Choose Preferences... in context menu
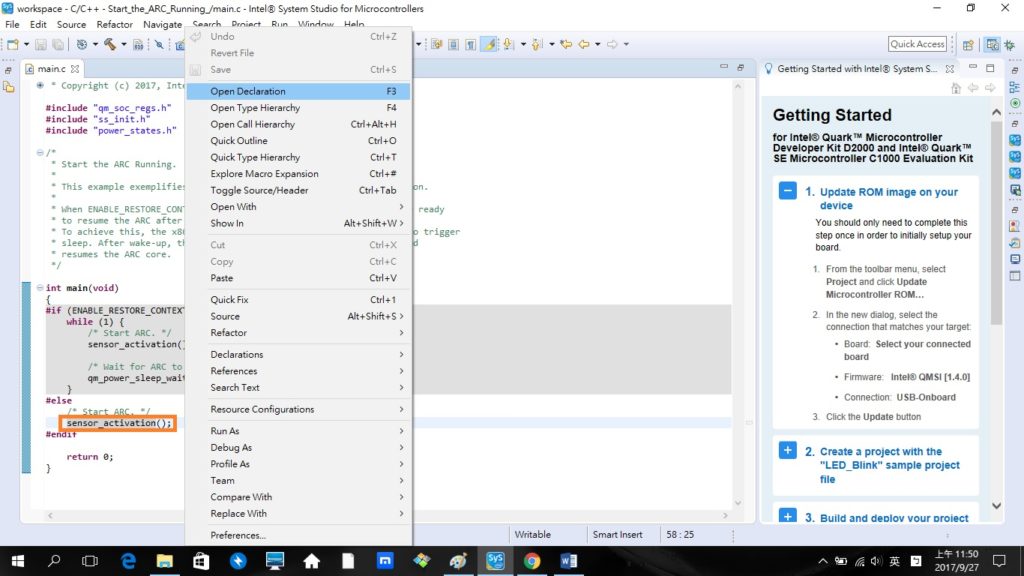The width and height of the screenshot is (1024, 576). 298,535
